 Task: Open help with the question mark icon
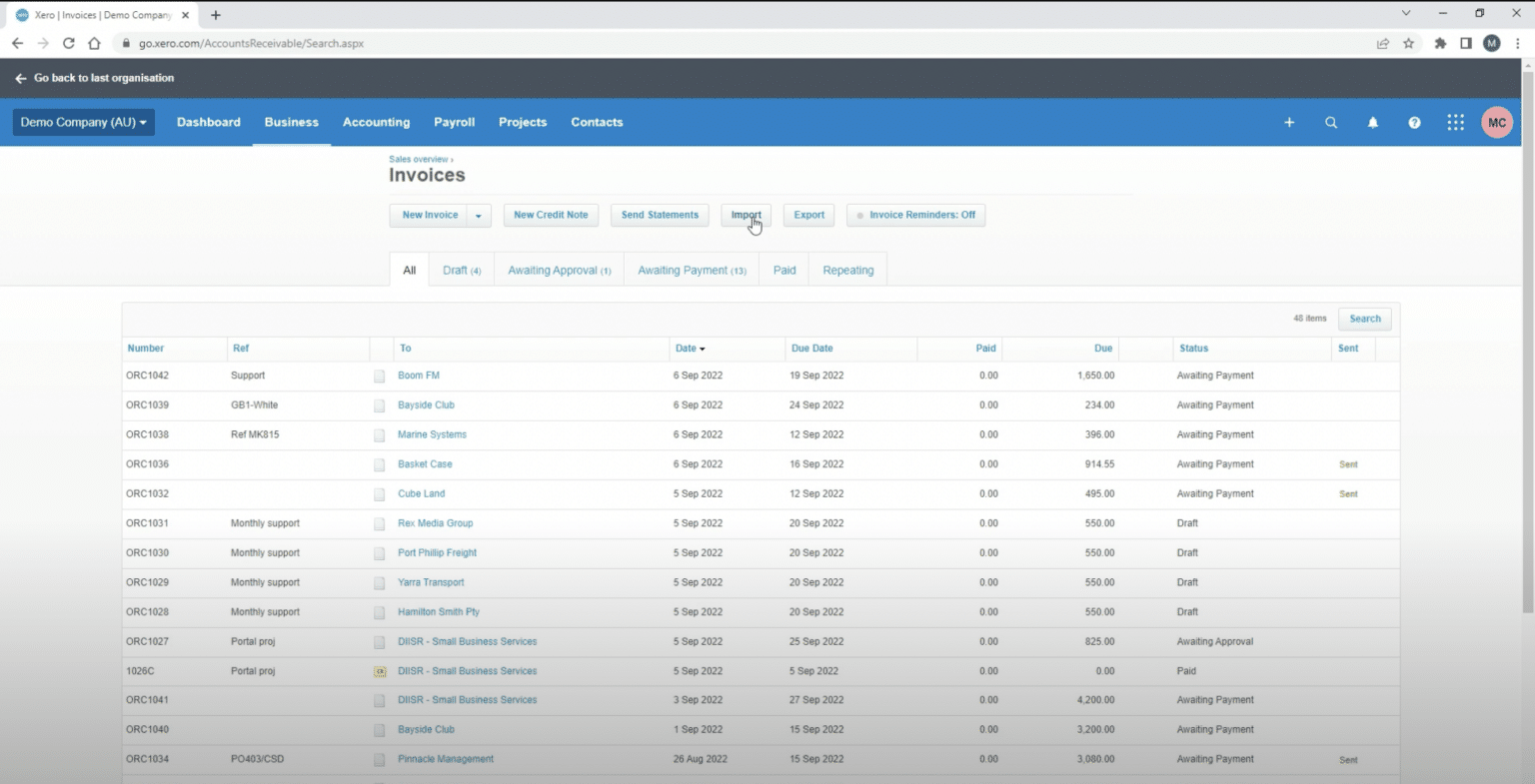pyautogui.click(x=1414, y=122)
